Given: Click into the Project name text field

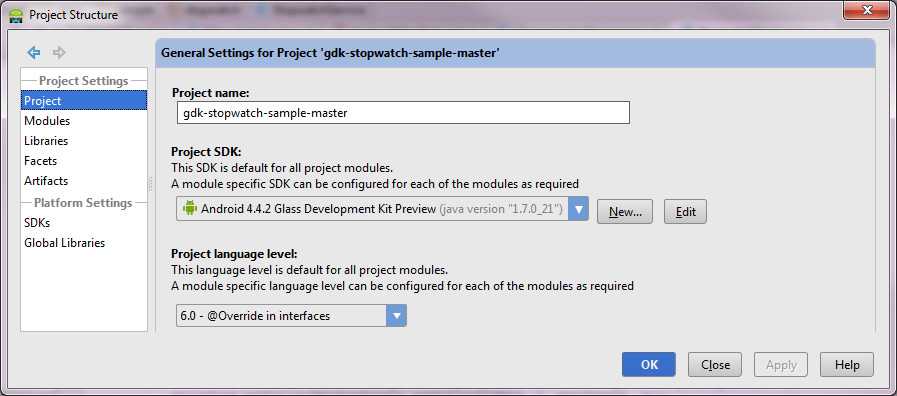Looking at the screenshot, I should 403,113.
